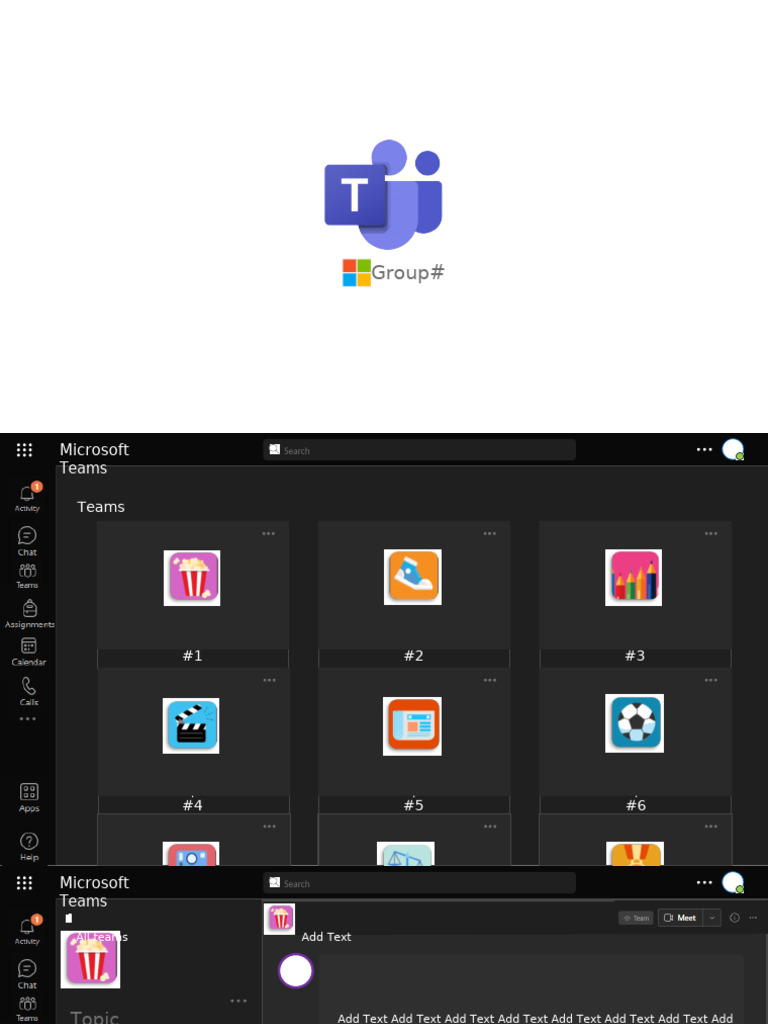Expand the Meet dropdown arrow
Viewport: 768px width, 1024px height.
pyautogui.click(x=712, y=918)
